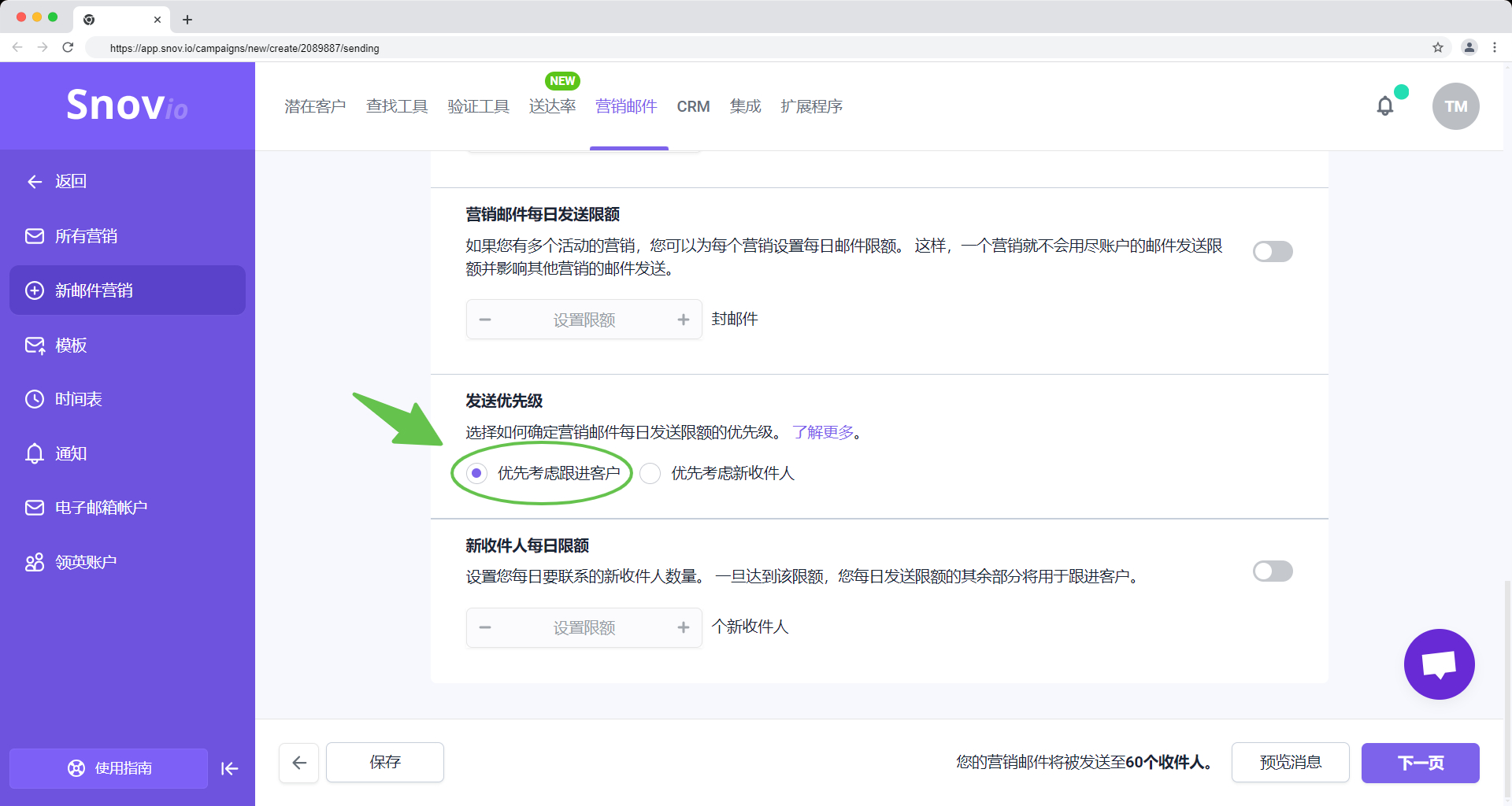
Task: Open browser three-dot menu
Action: point(1495,47)
